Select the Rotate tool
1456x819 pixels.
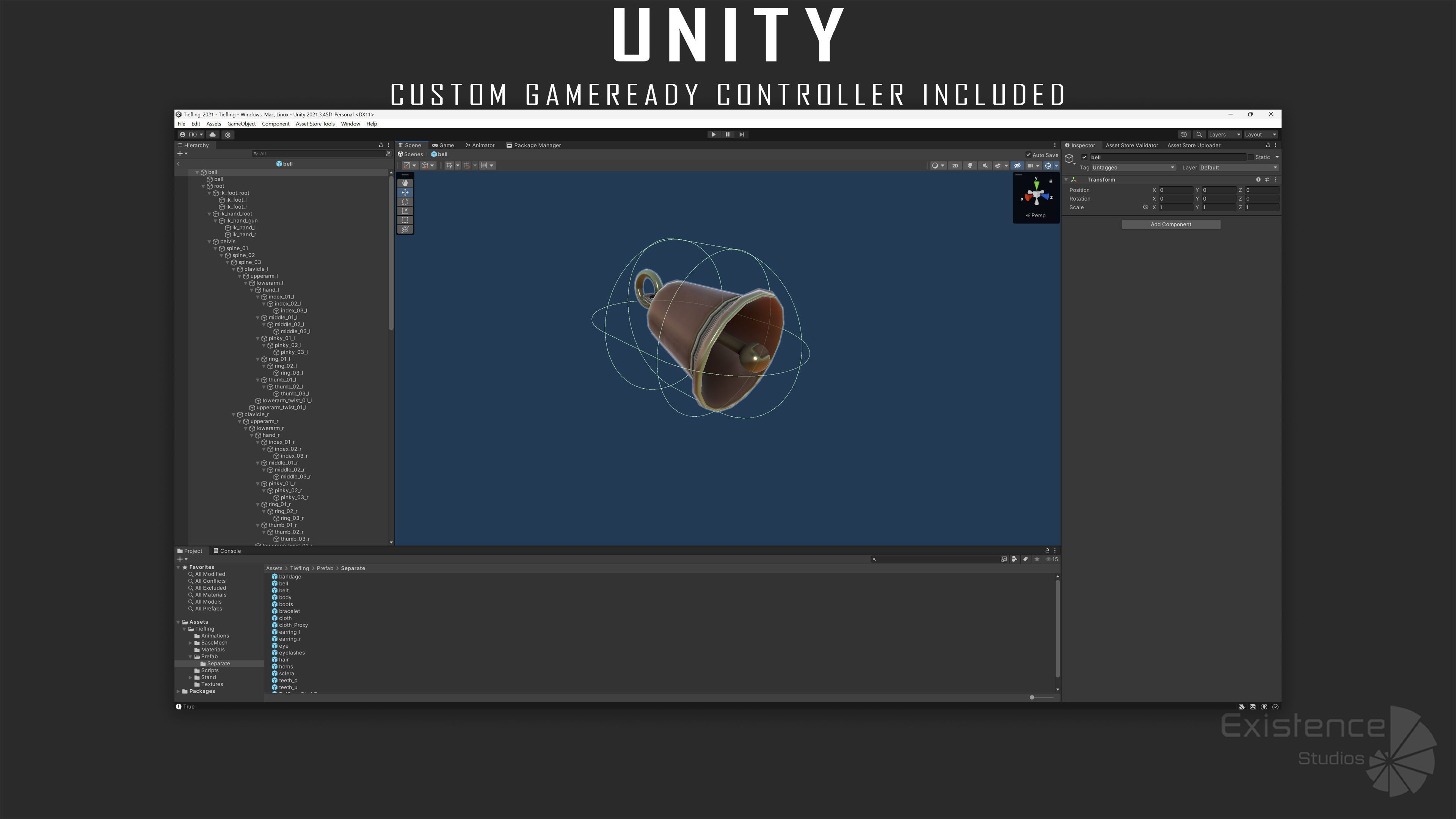tap(405, 202)
